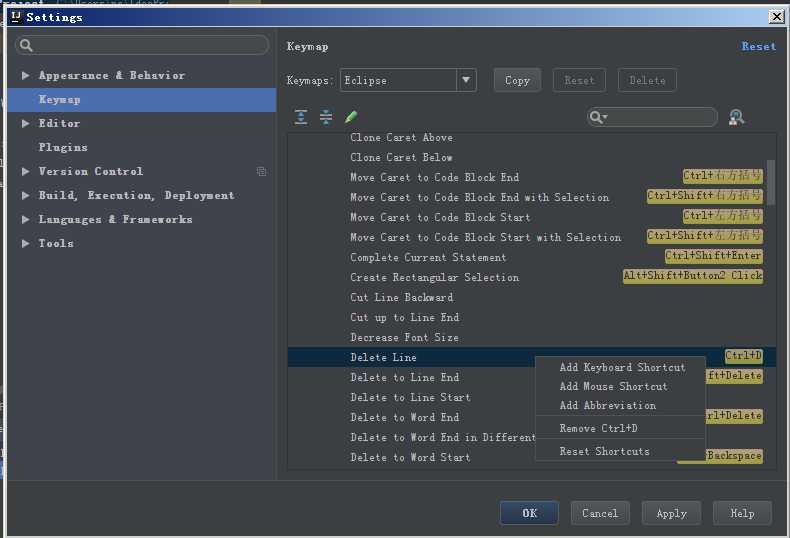Expand the Editor settings node
The image size is (790, 538).
tap(25, 123)
